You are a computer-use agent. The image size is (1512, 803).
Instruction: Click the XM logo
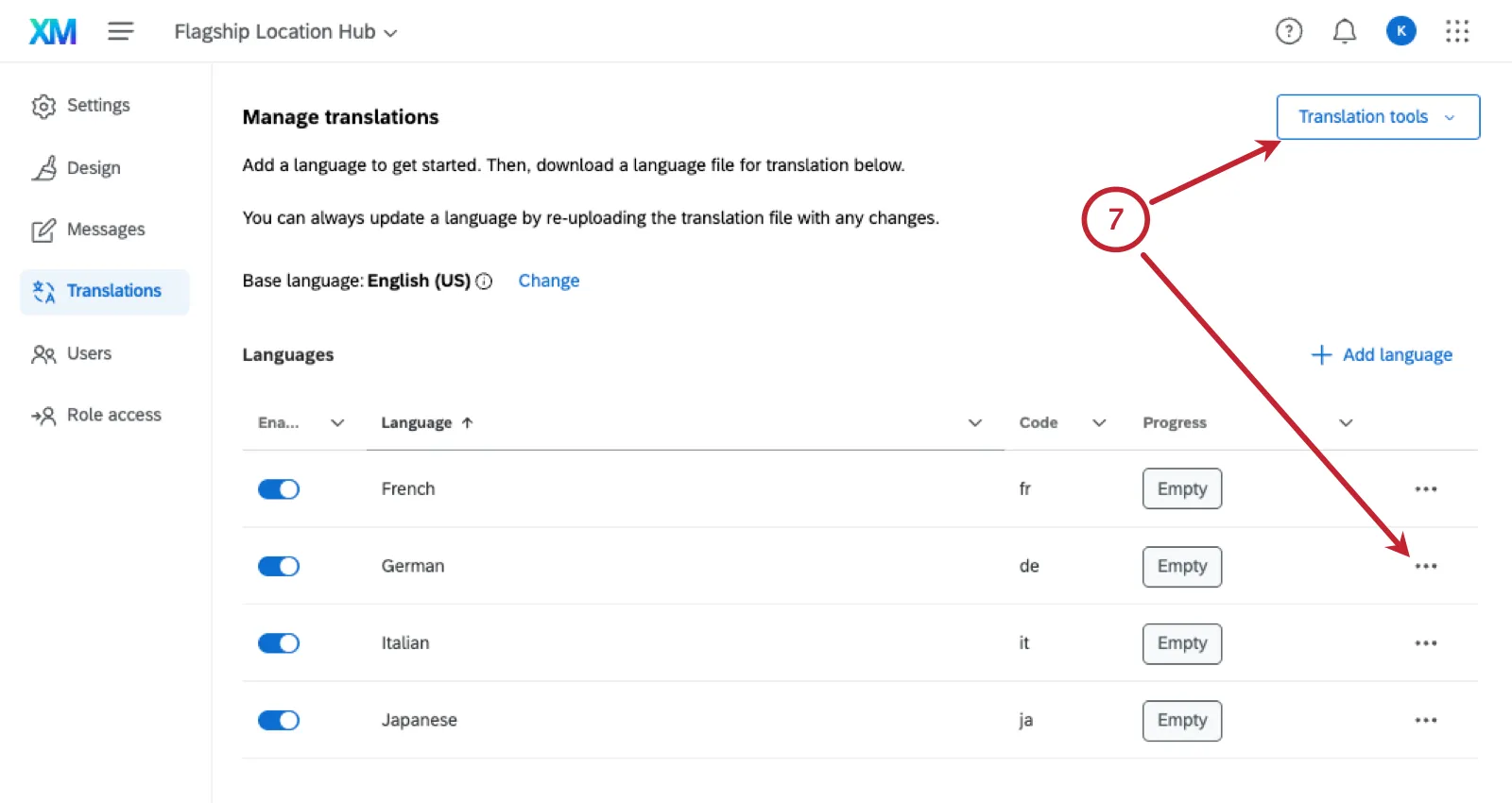coord(53,32)
